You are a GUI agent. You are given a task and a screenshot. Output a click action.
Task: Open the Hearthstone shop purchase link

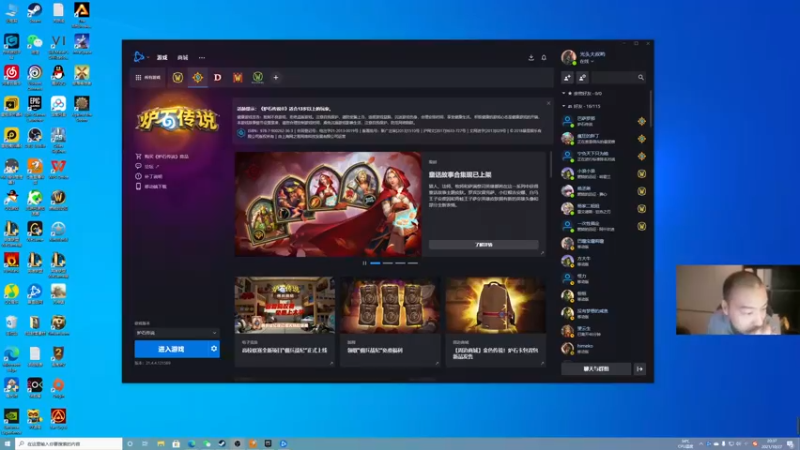[162, 156]
